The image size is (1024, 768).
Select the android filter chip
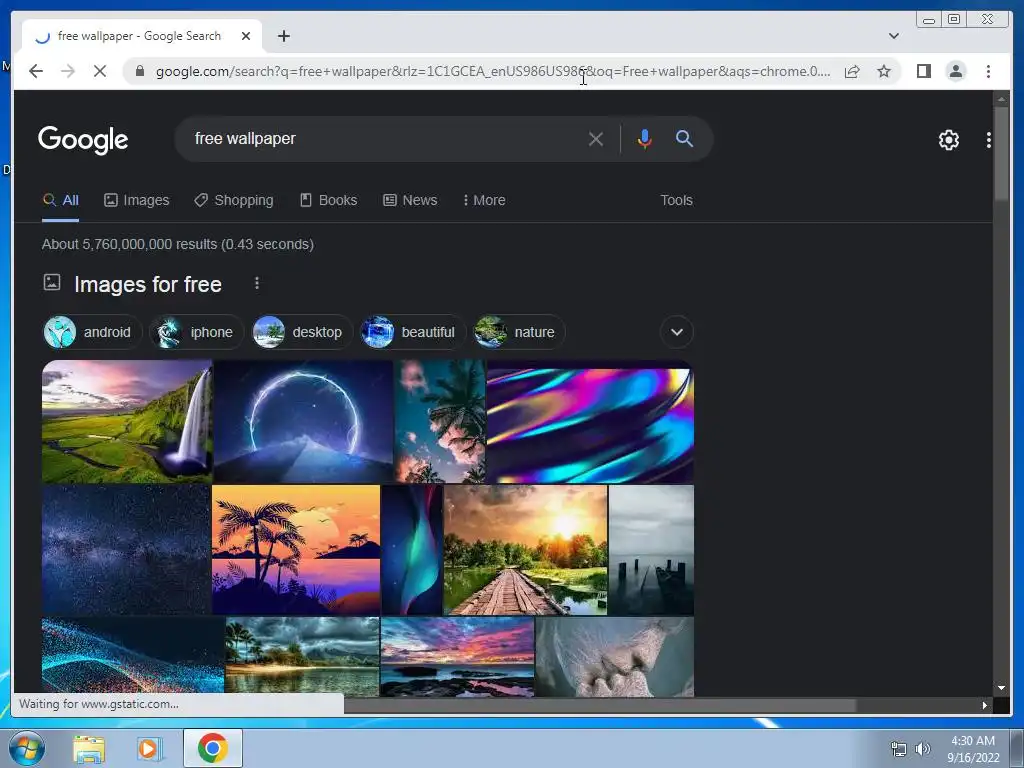pos(91,332)
